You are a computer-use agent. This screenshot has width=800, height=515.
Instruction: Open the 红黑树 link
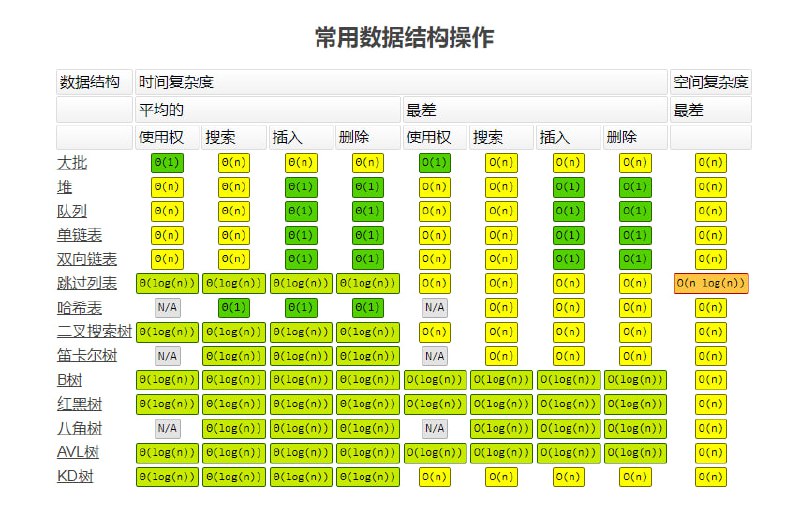tap(79, 404)
